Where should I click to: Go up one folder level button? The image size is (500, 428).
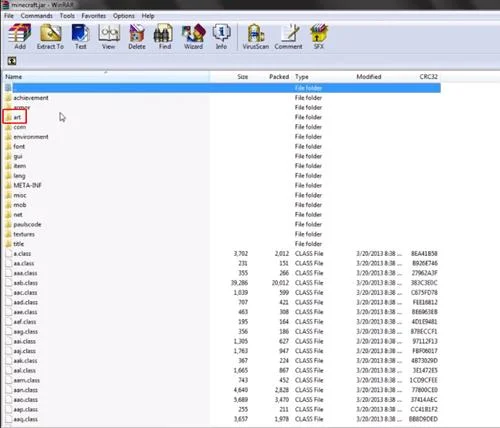pos(12,61)
